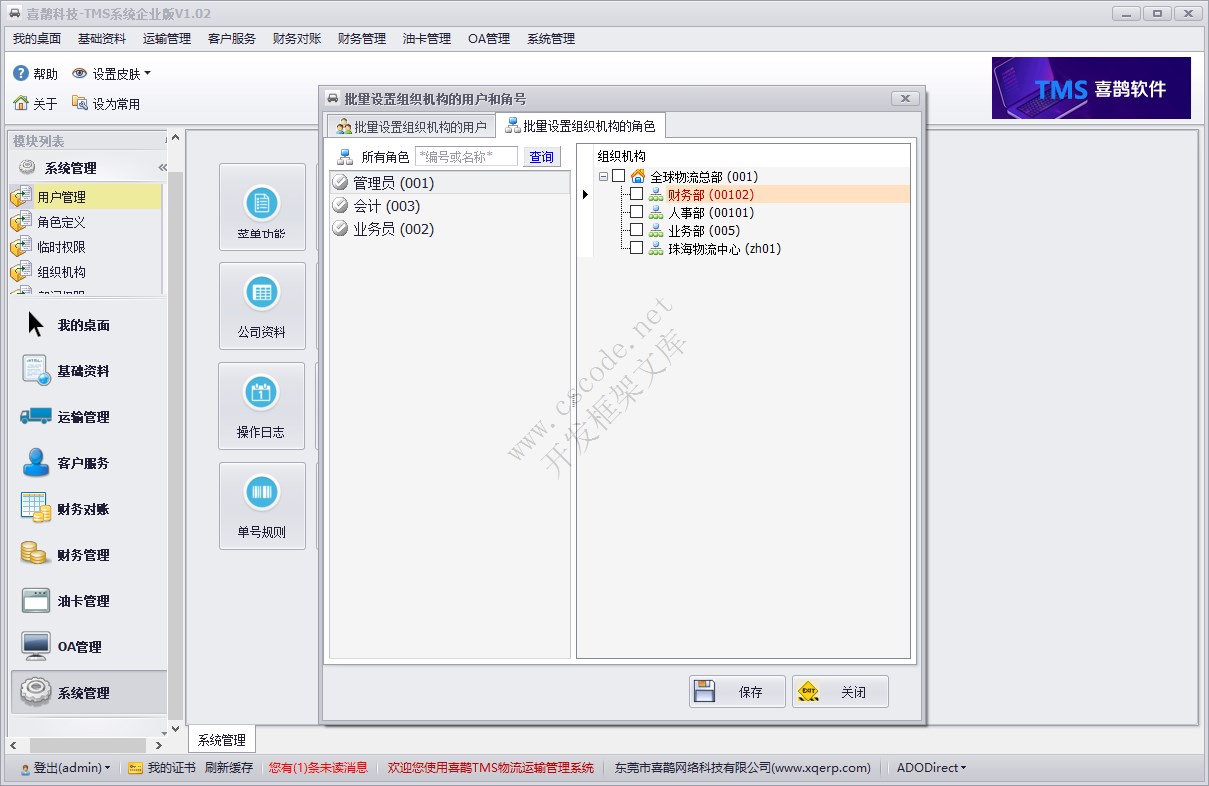1209x786 pixels.
Task: Switch to the 批量设置组织机构的用户 tab
Action: 412,127
